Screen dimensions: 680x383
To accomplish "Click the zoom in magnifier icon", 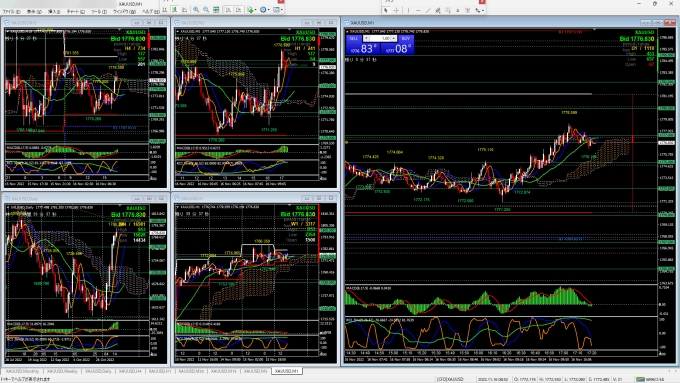I will tap(196, 10).
